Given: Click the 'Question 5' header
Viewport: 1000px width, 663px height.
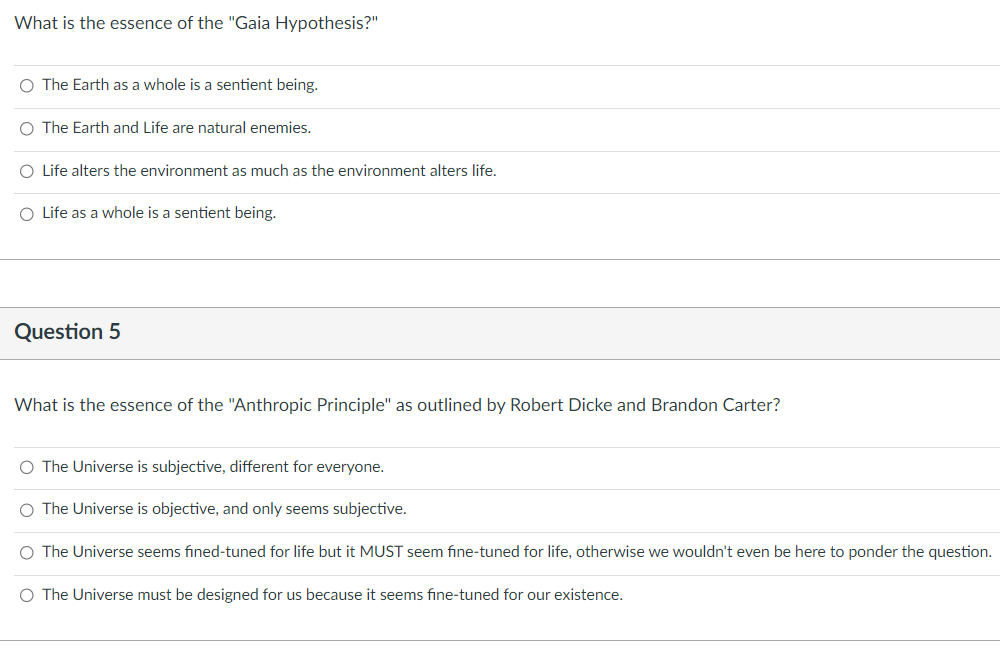Looking at the screenshot, I should tap(67, 332).
